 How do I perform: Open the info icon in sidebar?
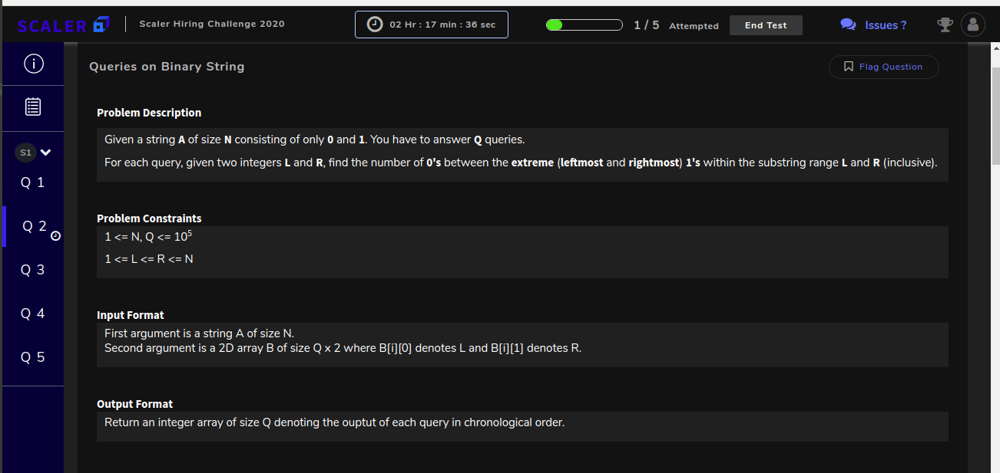(x=33, y=64)
